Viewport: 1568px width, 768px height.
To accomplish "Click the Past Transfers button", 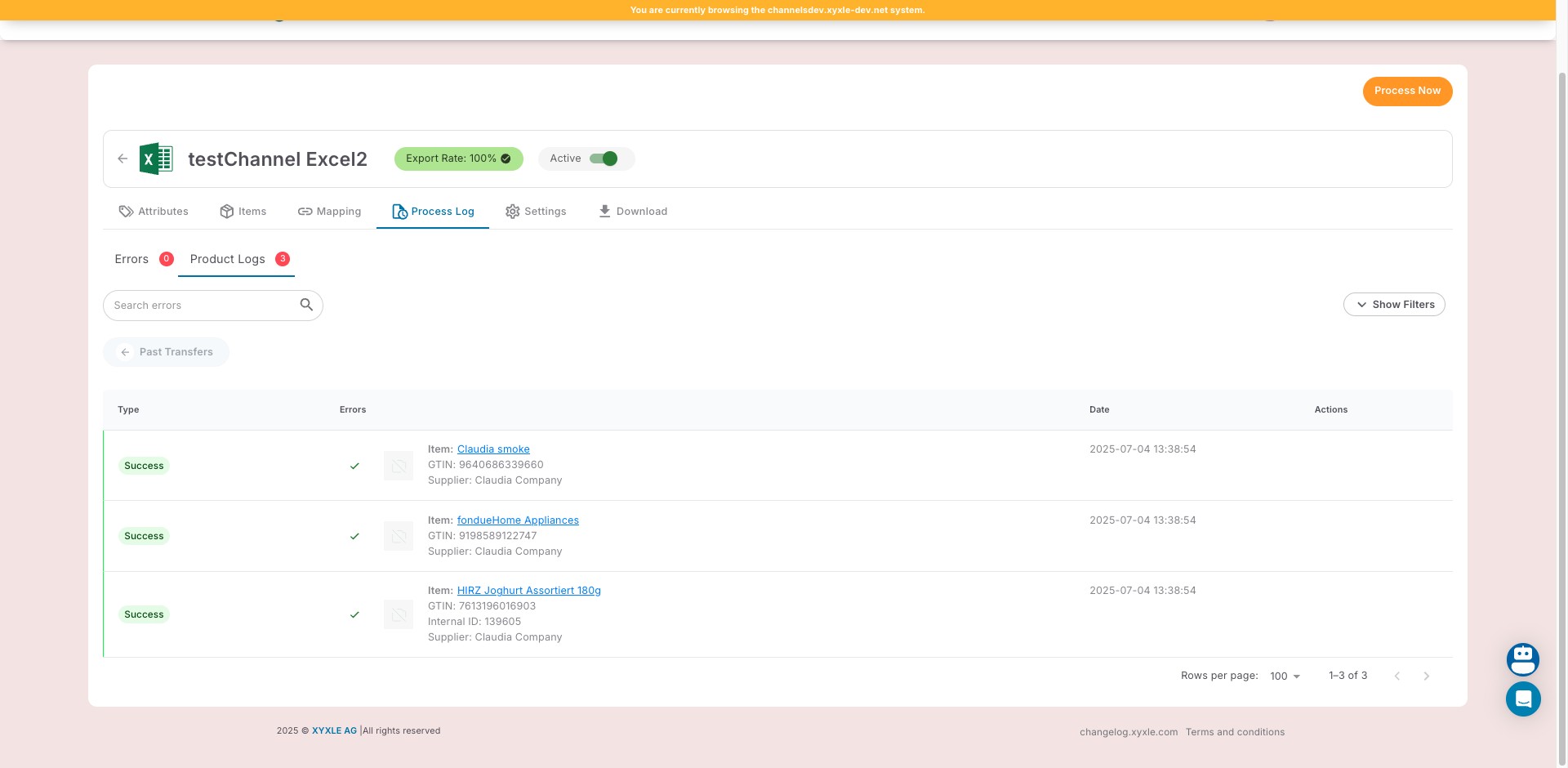I will point(167,352).
